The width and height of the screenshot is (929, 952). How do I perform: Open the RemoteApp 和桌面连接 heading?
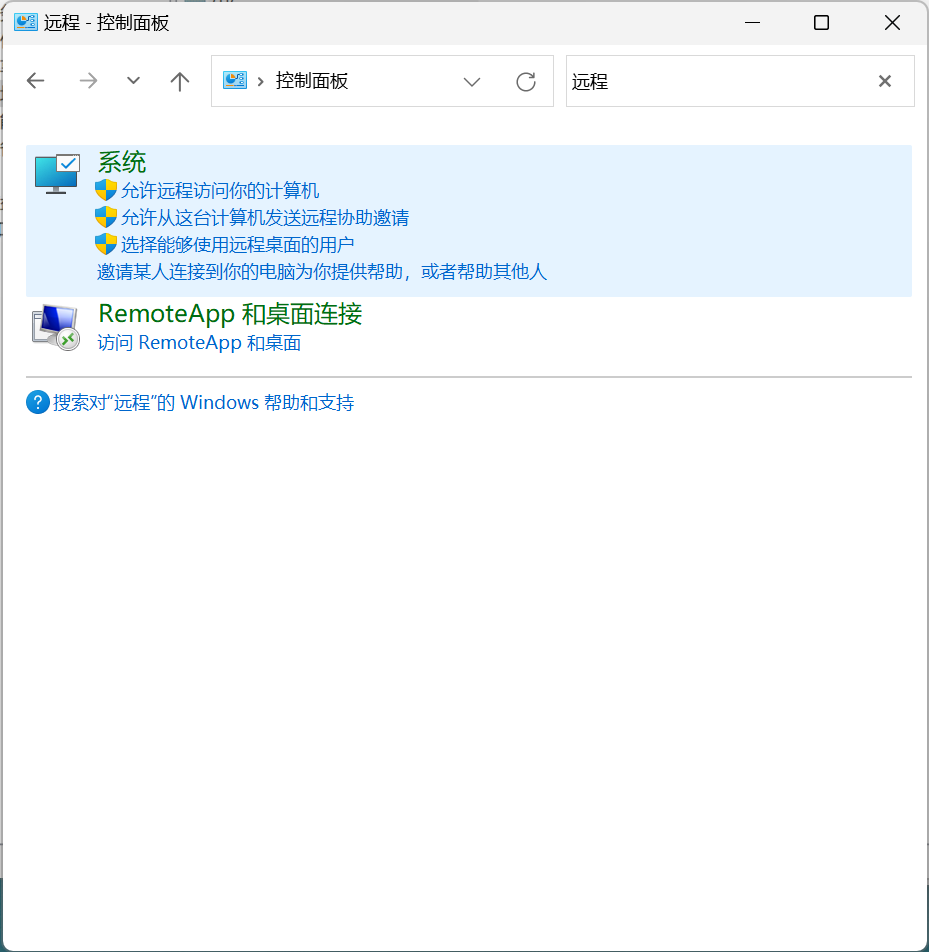coord(230,314)
